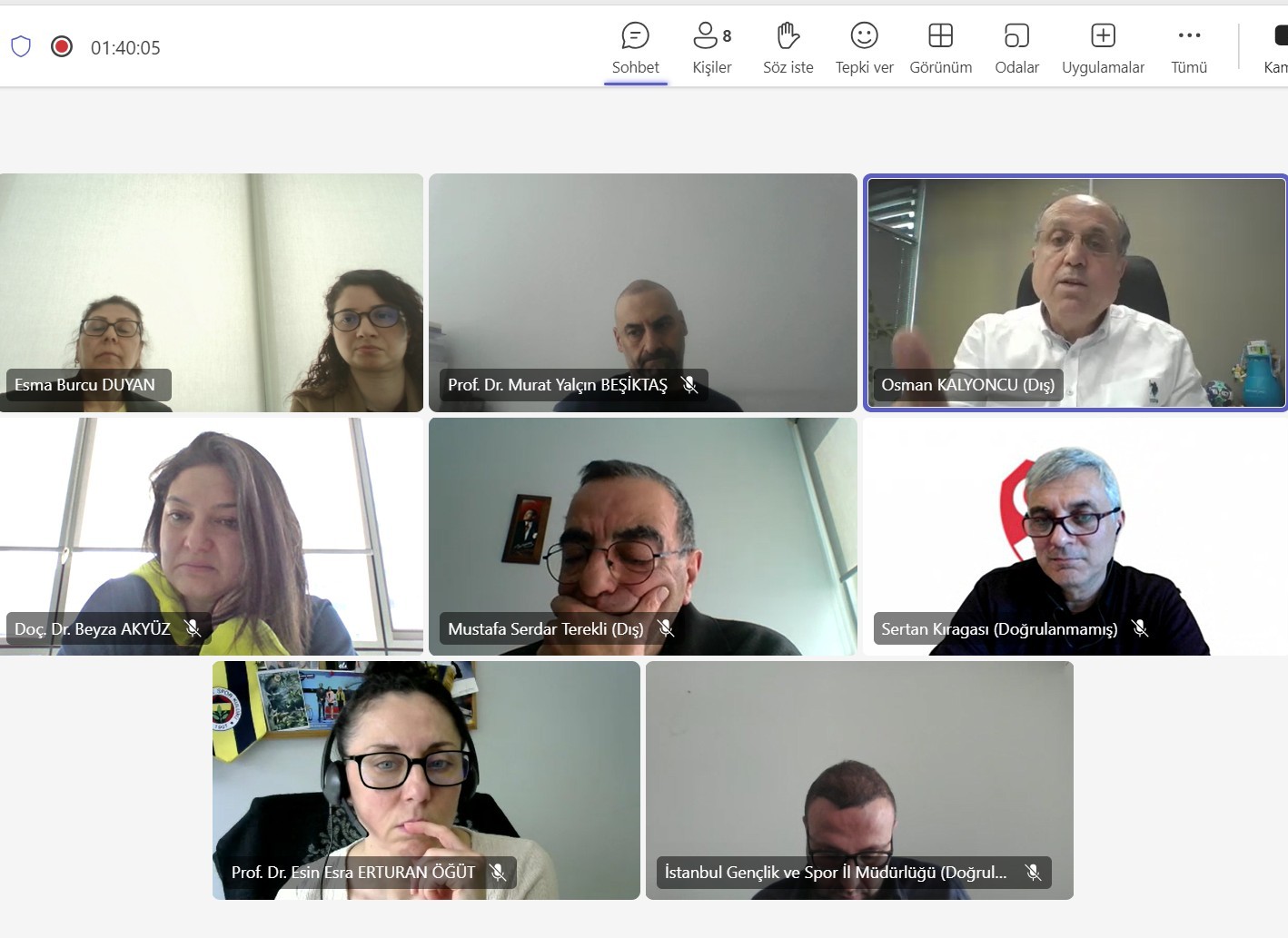This screenshot has height=938, width=1288.
Task: Select the Prof. Dr. Esin Esra ERTURAN ÖĞÜT video tile
Action: (x=426, y=781)
